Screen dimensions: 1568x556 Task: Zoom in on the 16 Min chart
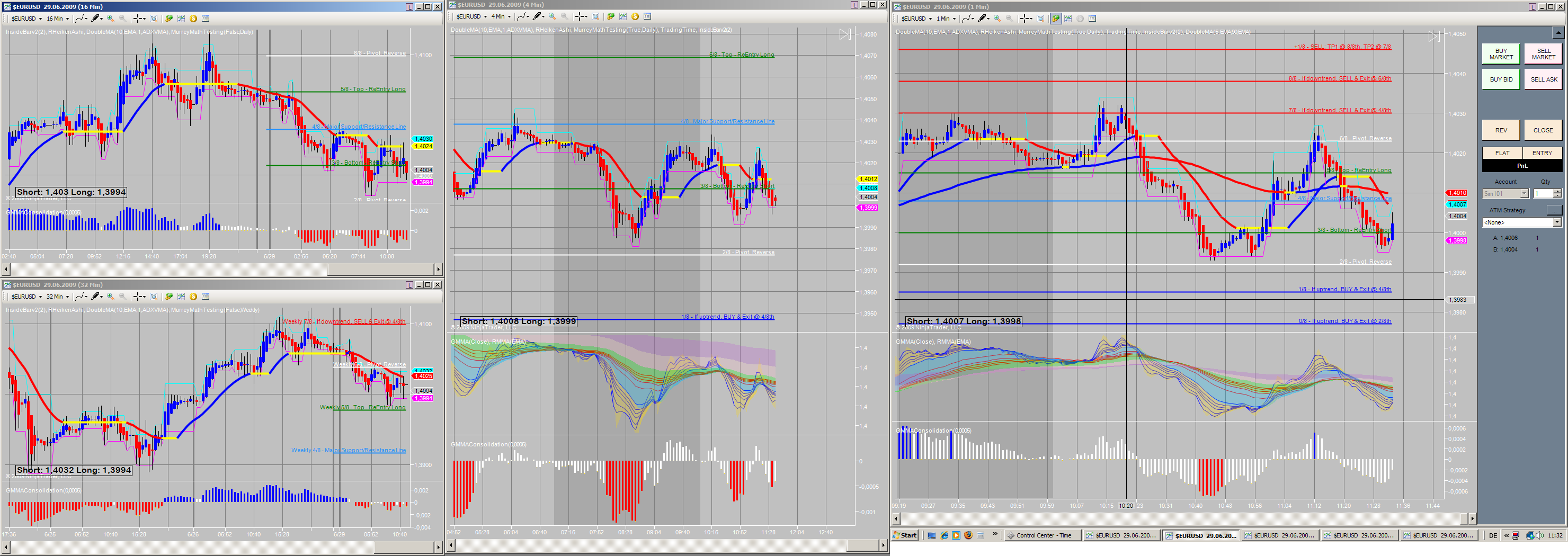tap(110, 18)
